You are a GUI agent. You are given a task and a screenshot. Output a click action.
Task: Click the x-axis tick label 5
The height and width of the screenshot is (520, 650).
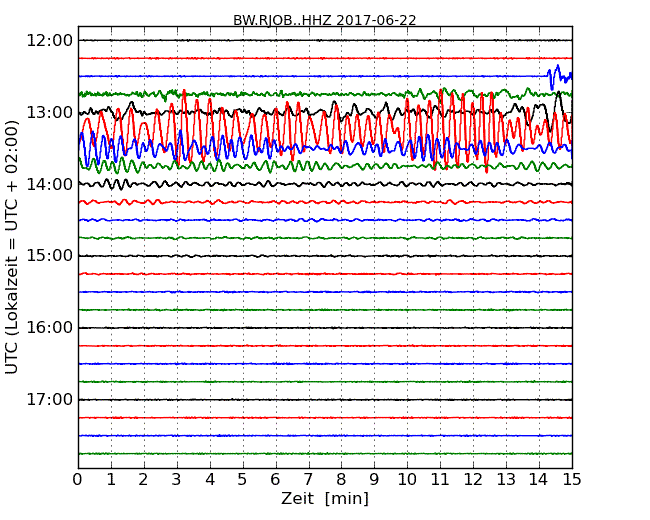click(x=243, y=480)
